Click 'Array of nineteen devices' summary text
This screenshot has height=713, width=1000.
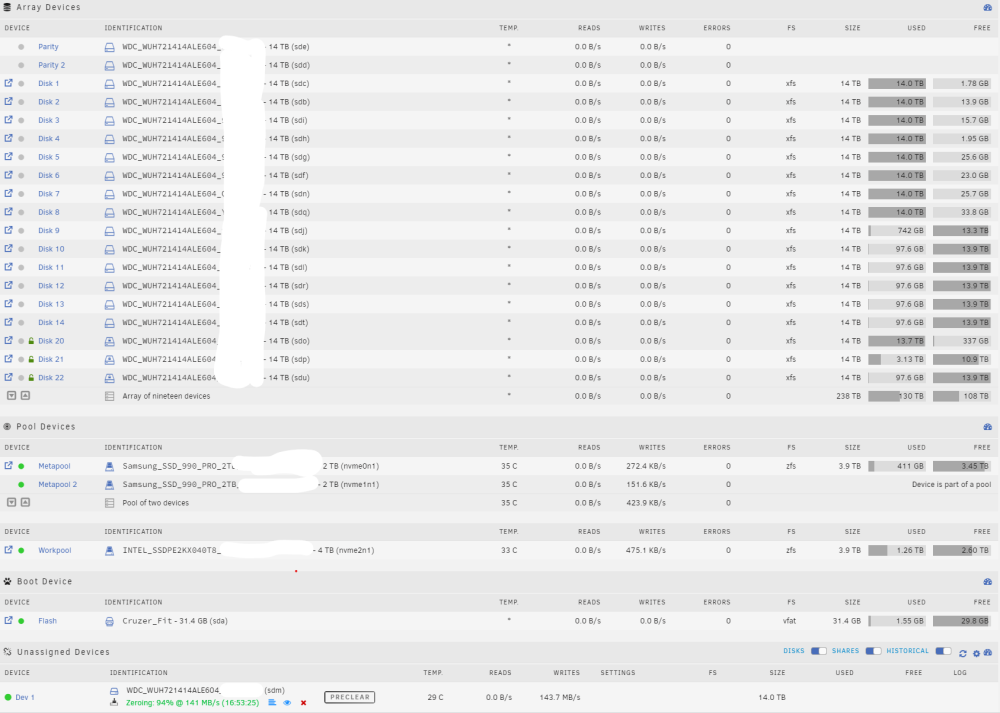[166, 396]
